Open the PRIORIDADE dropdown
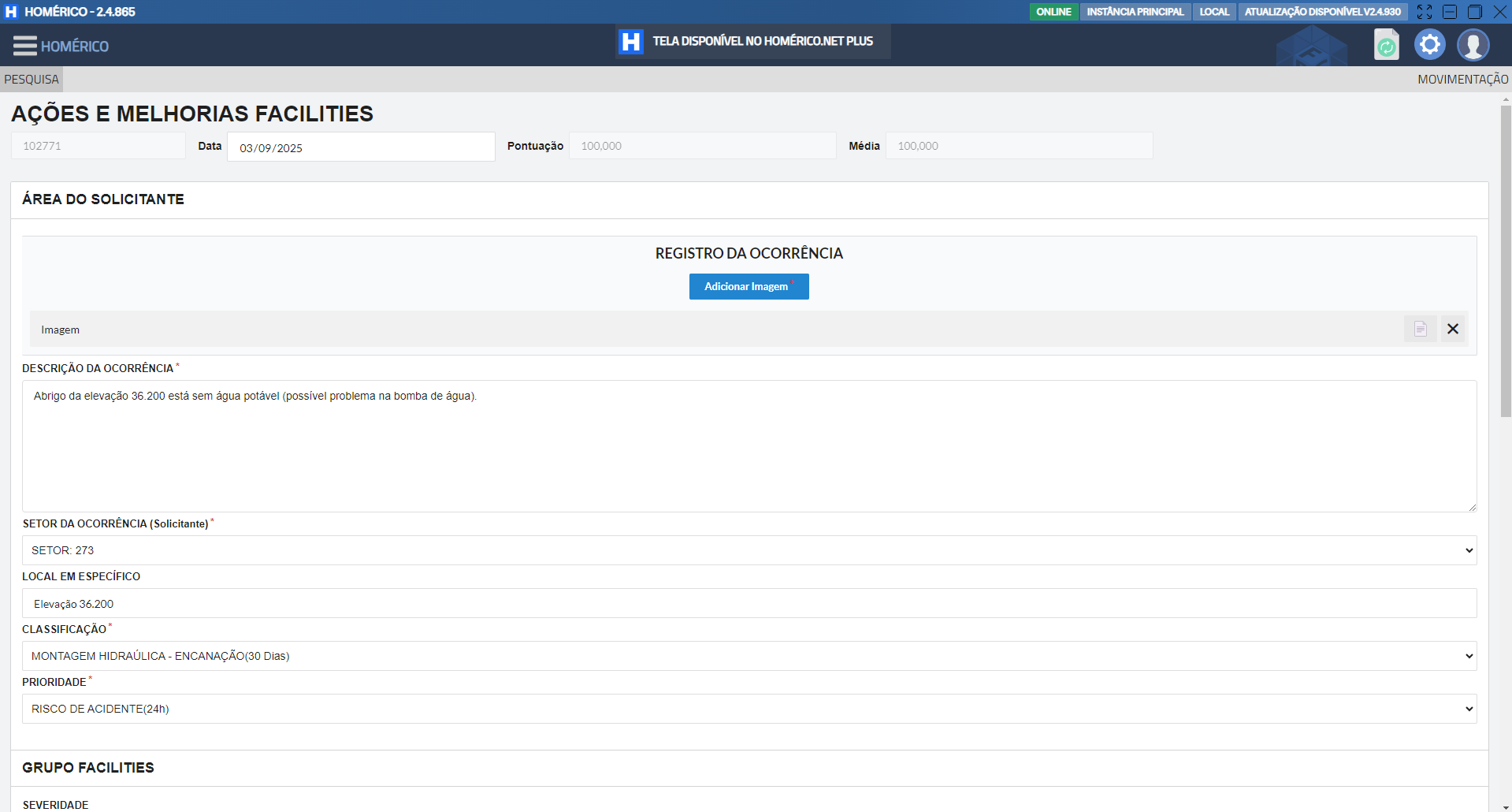Screen dimensions: 1512x812 pos(749,709)
